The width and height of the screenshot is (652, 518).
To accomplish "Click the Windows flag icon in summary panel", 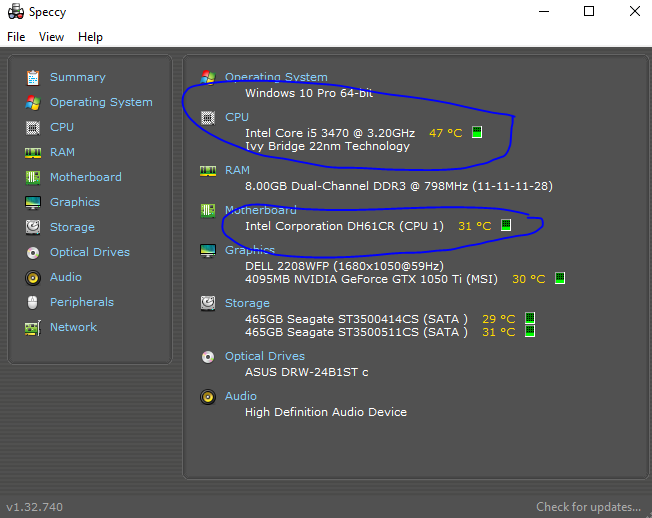I will pyautogui.click(x=208, y=78).
